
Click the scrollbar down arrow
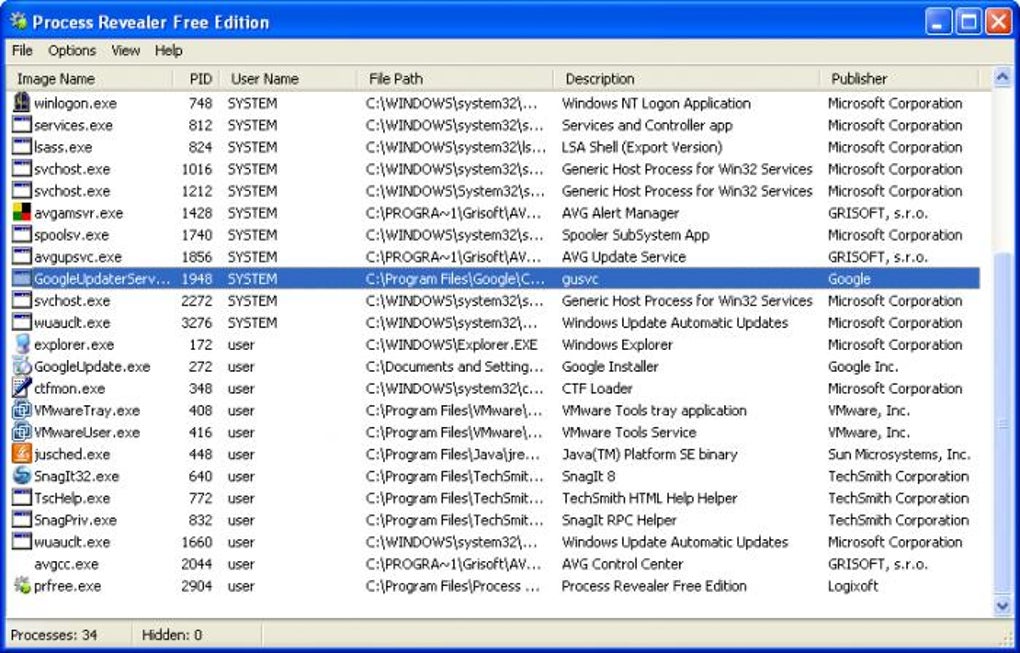[1002, 606]
